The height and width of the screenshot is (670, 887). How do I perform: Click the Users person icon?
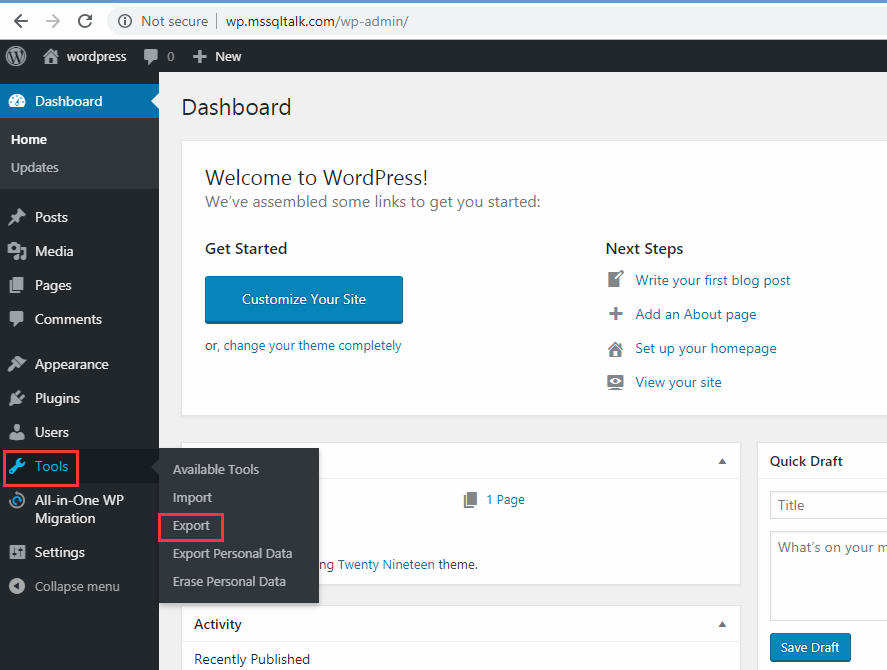pos(17,432)
